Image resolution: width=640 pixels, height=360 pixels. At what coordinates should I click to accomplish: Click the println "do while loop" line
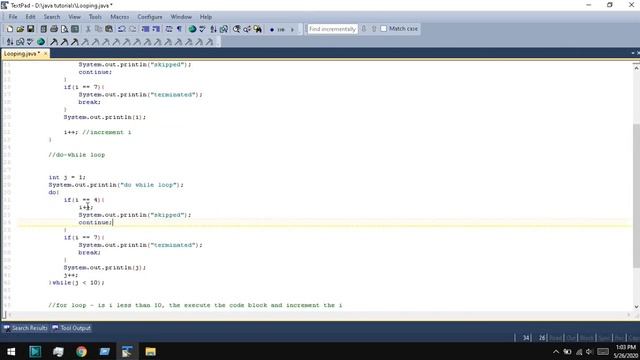click(116, 185)
